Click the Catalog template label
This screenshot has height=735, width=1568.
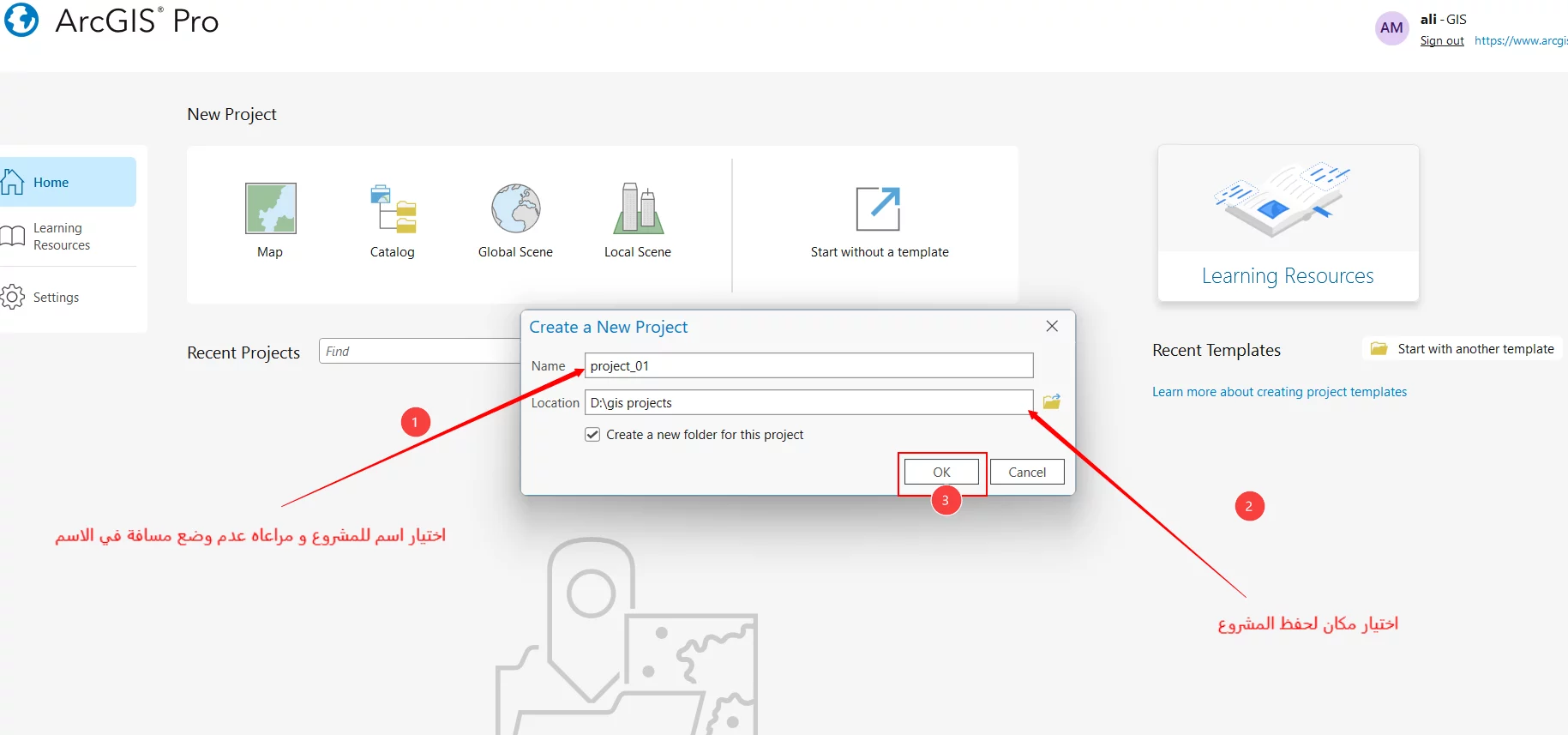[393, 251]
